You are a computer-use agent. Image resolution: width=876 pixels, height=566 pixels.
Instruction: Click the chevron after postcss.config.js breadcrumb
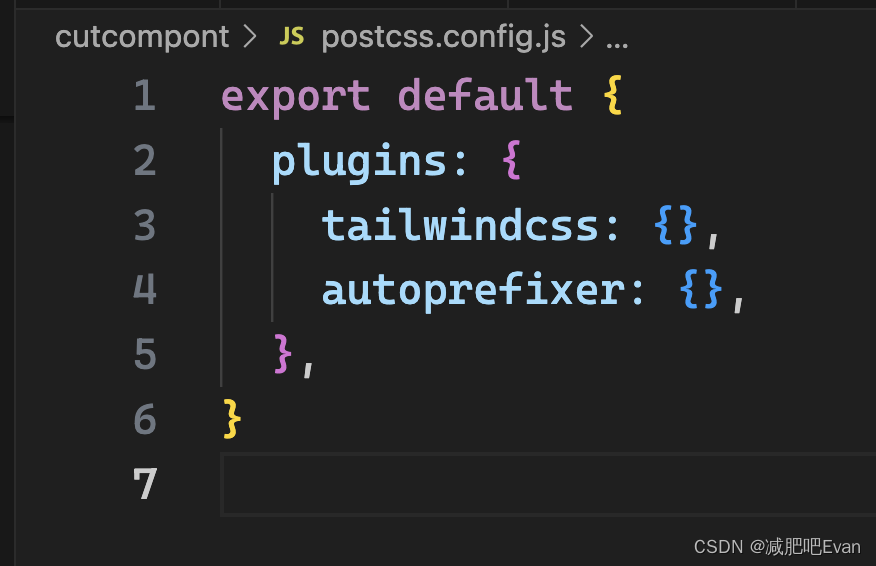[586, 37]
